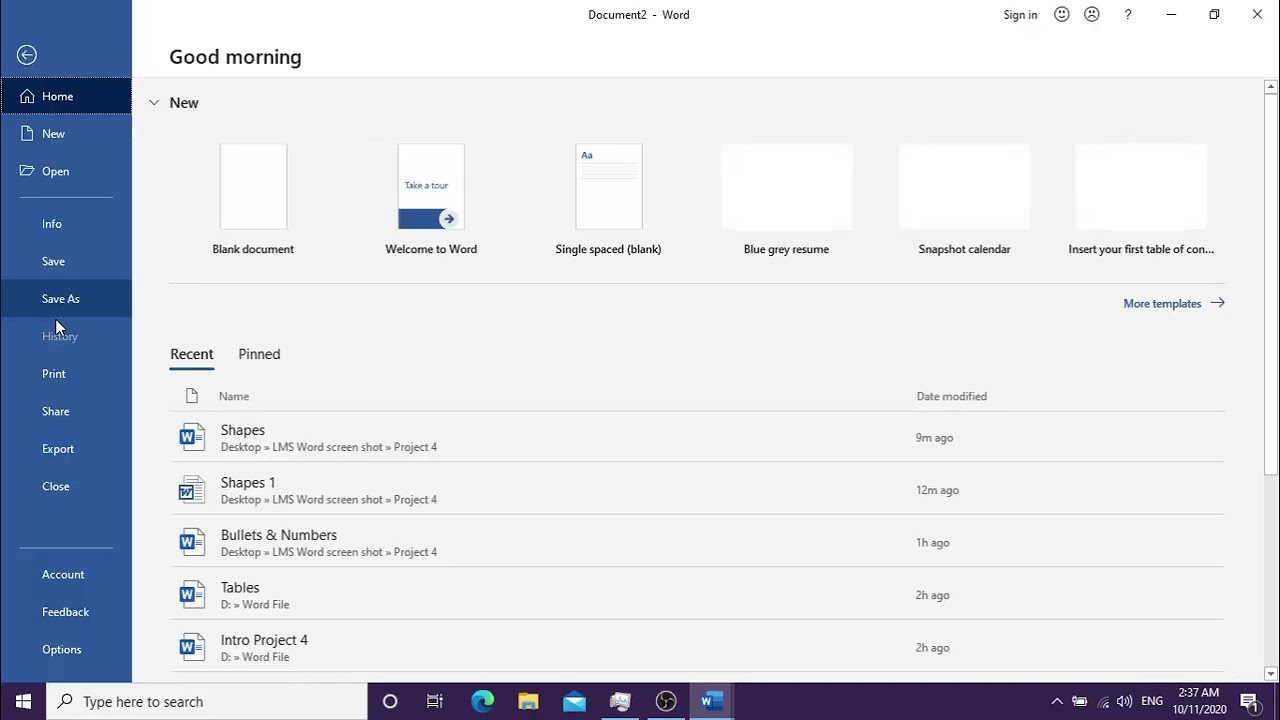Open Word Options
1280x720 pixels.
point(66,649)
